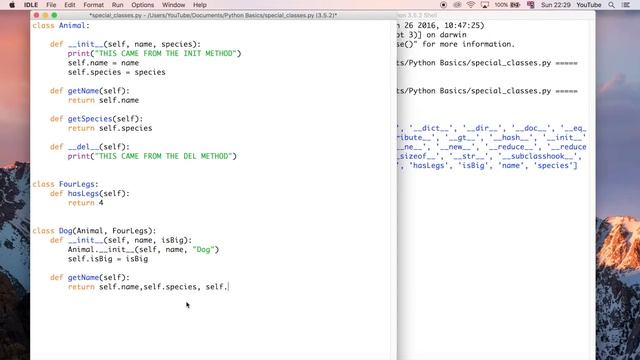Click the 'Animal.__init__(self, name, "Dog")' line
This screenshot has width=640, height=360.
[143, 249]
